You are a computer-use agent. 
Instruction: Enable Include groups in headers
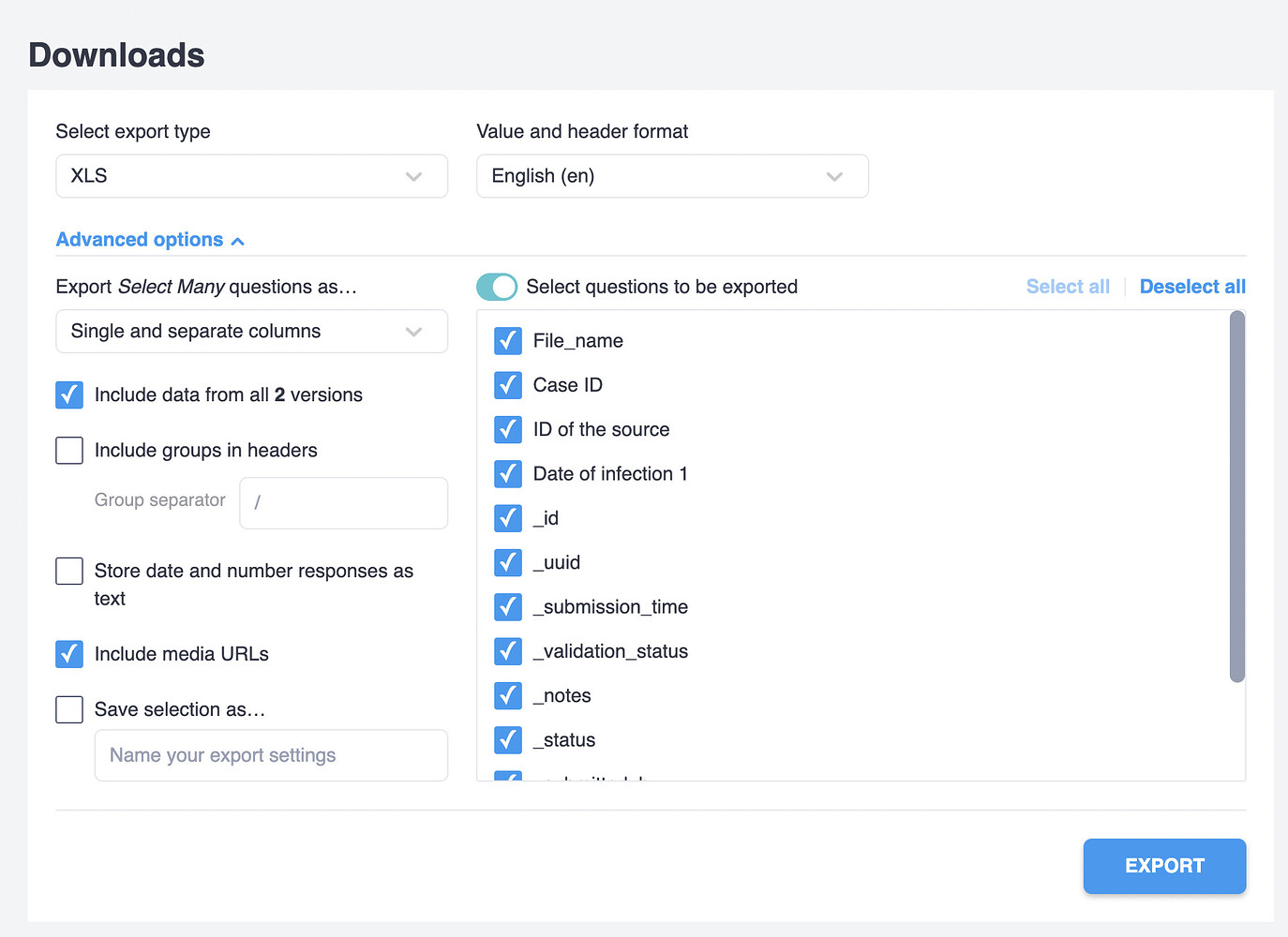69,451
